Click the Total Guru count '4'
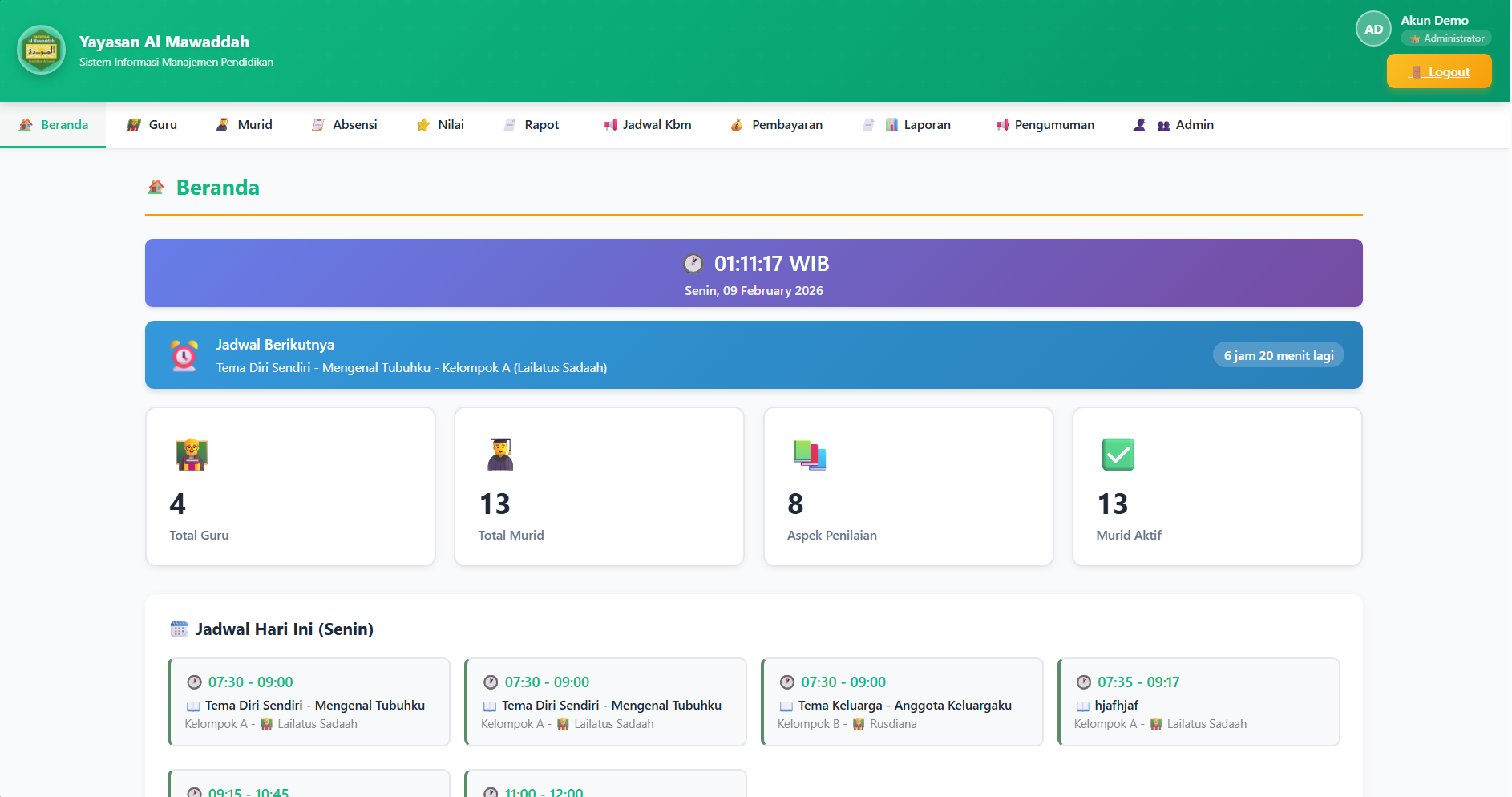1512x797 pixels. (x=177, y=504)
